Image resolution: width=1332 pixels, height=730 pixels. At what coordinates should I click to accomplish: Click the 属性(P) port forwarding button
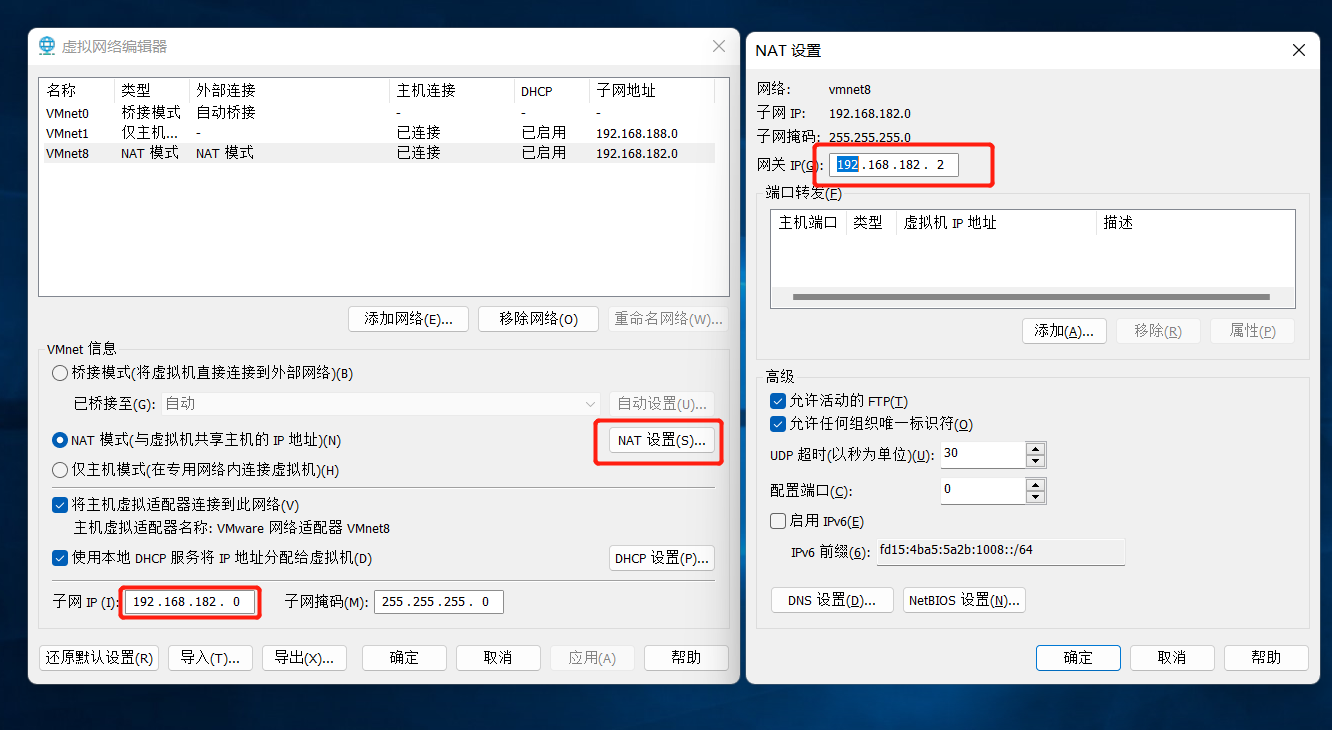pos(1252,331)
